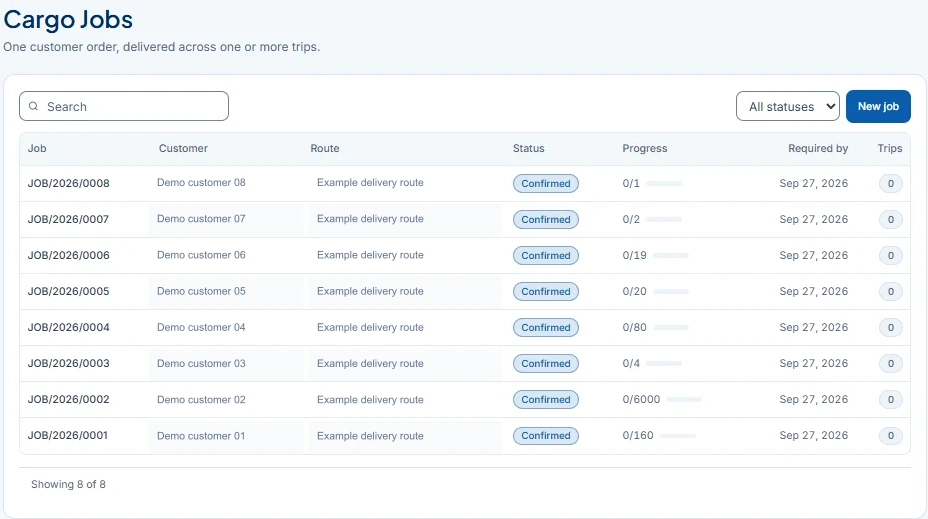Click progress bar showing 0/1
The height and width of the screenshot is (519, 928).
tap(664, 183)
